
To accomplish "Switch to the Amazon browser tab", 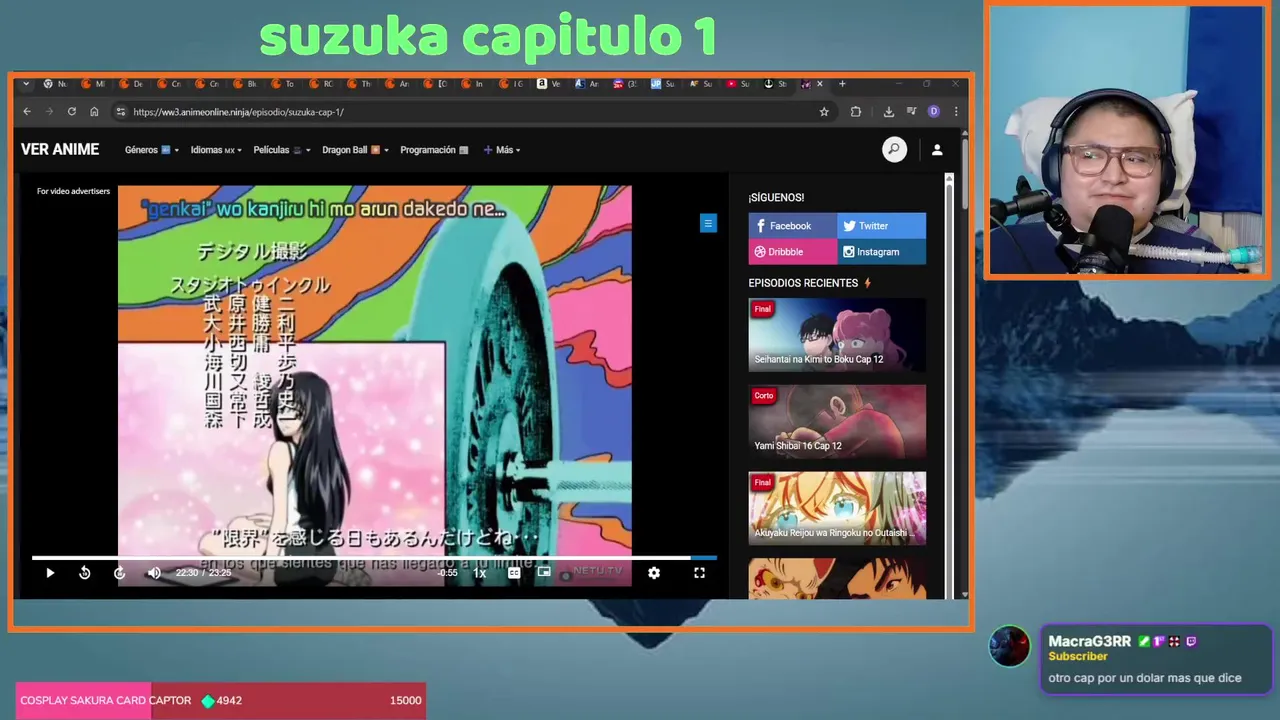I will (x=550, y=84).
